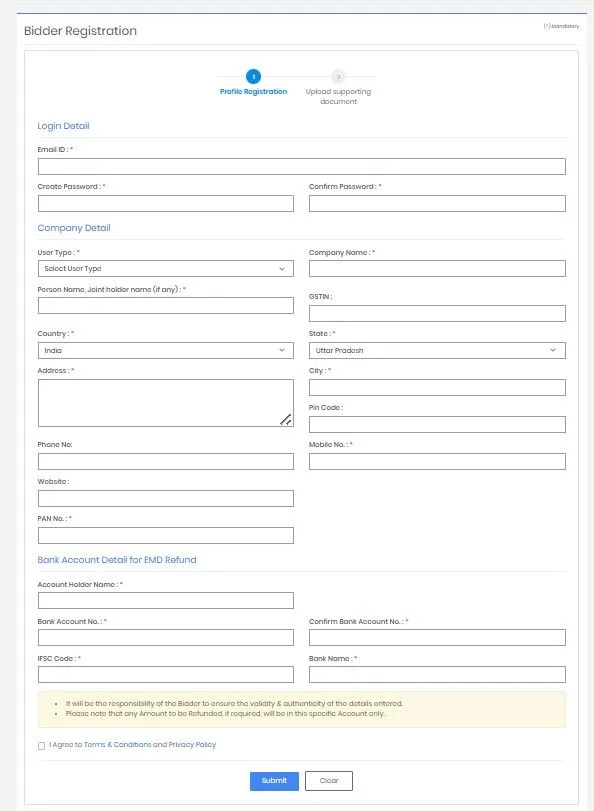Click the Account Holder Name field
This screenshot has height=811, width=594.
click(x=165, y=600)
